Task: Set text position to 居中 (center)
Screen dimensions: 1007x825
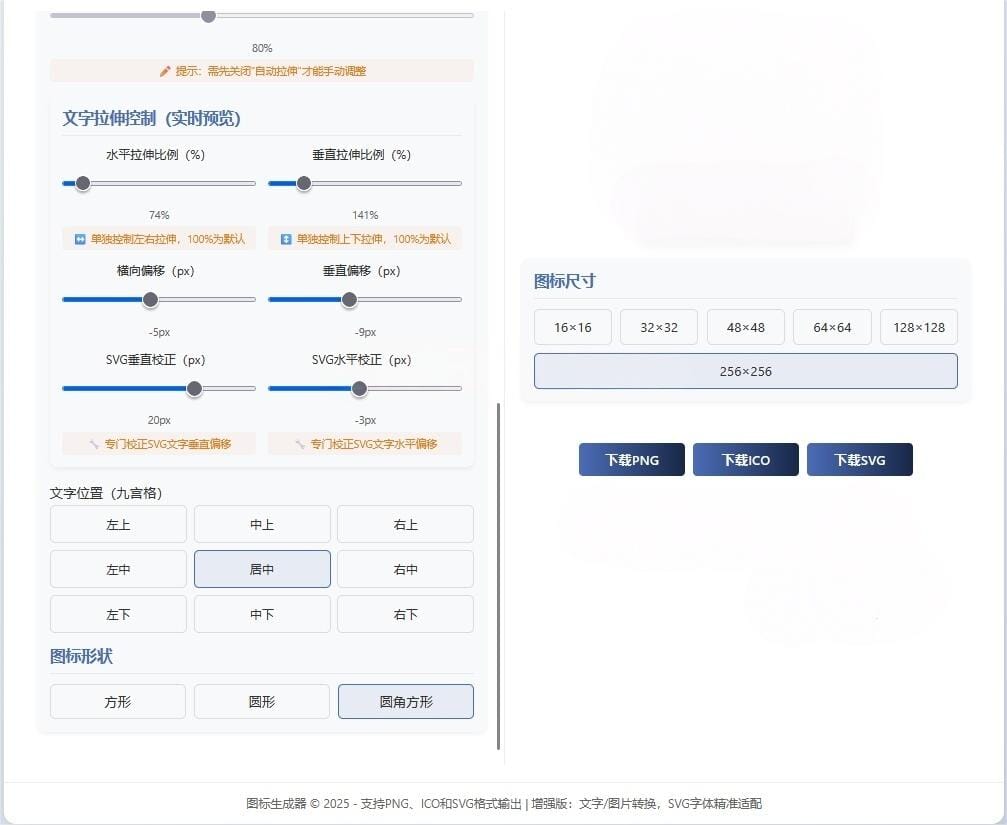Action: (261, 568)
